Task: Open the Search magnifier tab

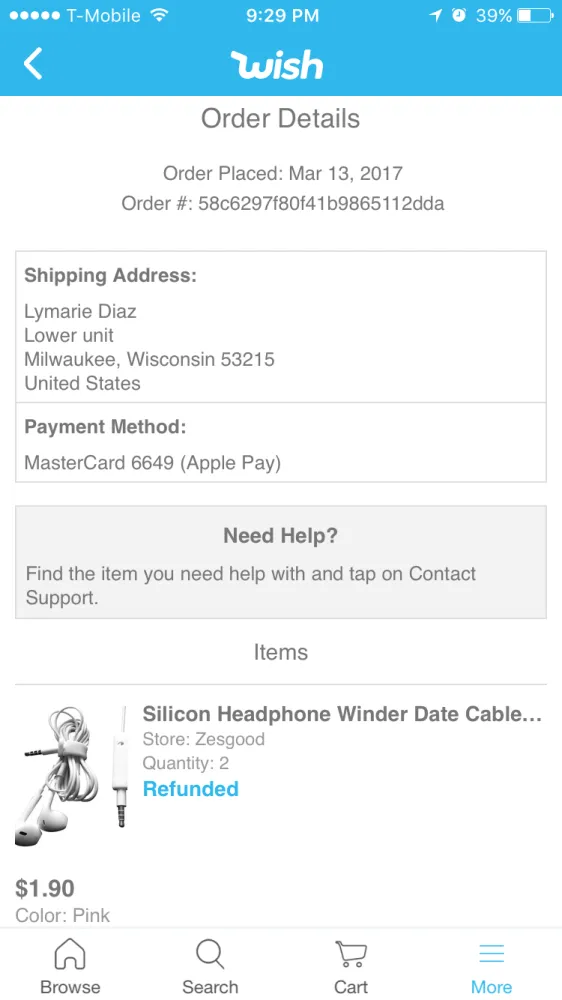Action: [210, 966]
